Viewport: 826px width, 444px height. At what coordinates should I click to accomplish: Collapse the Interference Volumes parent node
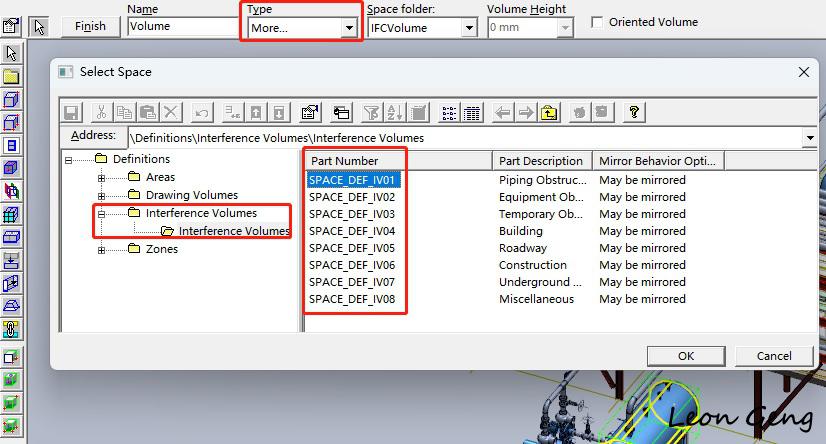click(x=101, y=214)
